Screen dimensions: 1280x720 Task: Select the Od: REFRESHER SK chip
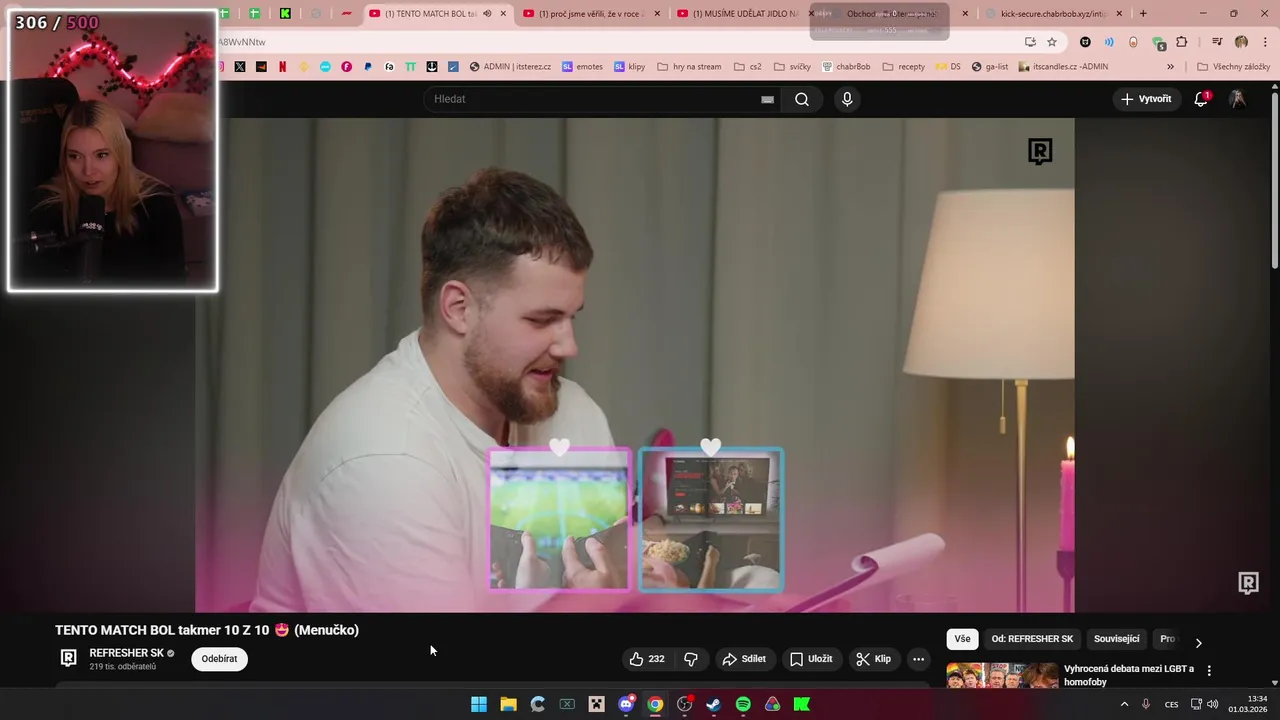tap(1032, 639)
